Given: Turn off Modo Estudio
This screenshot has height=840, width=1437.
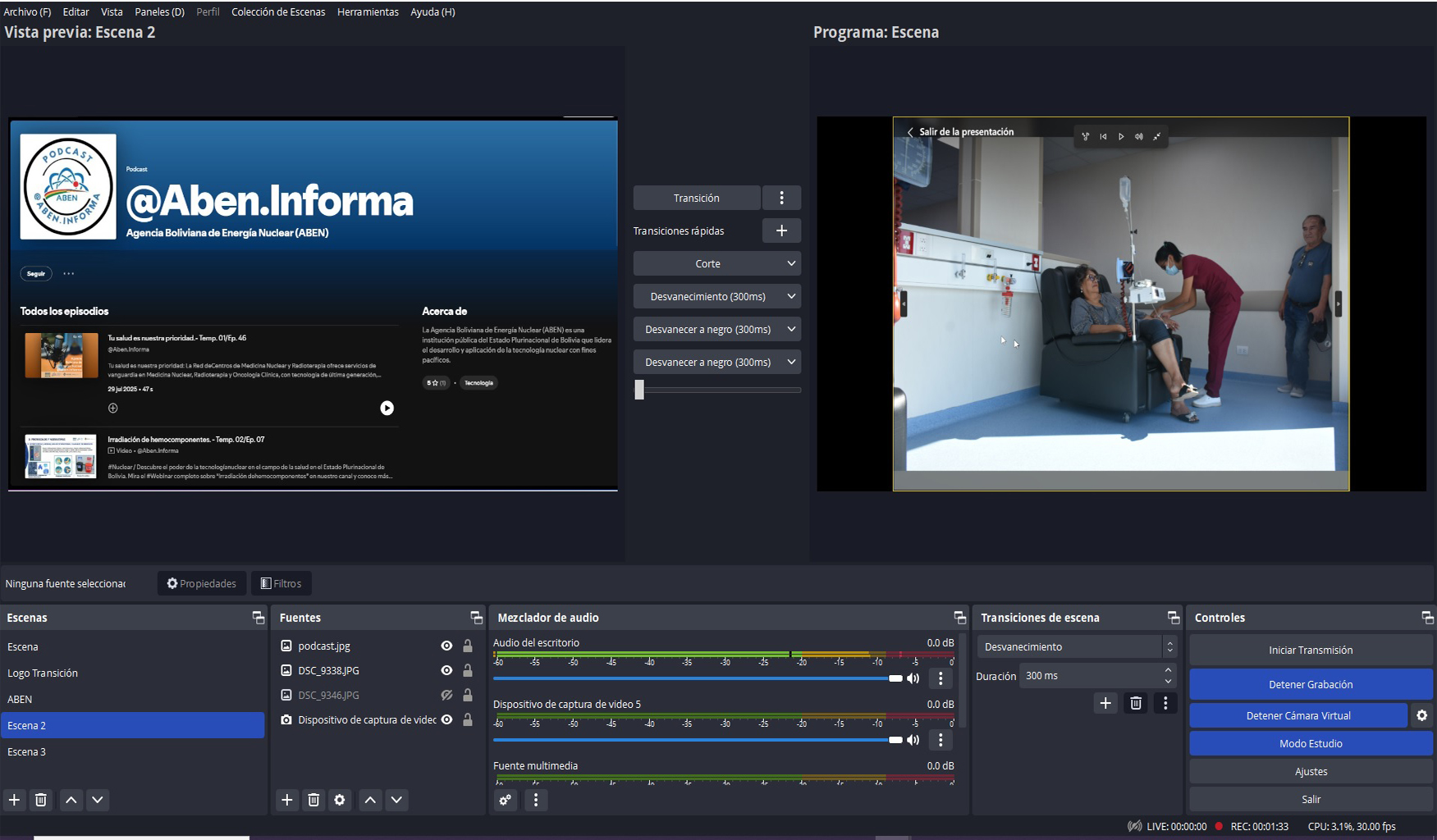Looking at the screenshot, I should [x=1311, y=743].
